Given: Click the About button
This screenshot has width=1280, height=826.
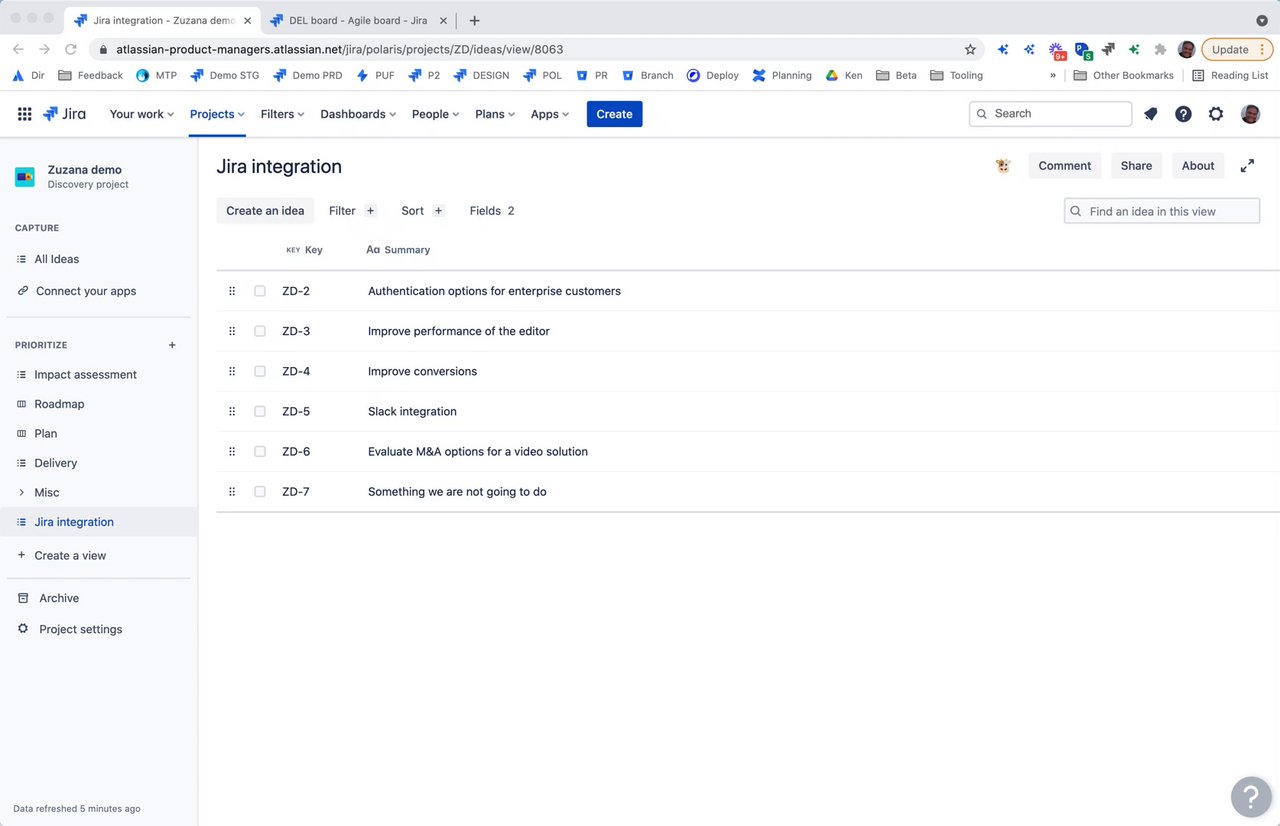Looking at the screenshot, I should coord(1198,166).
